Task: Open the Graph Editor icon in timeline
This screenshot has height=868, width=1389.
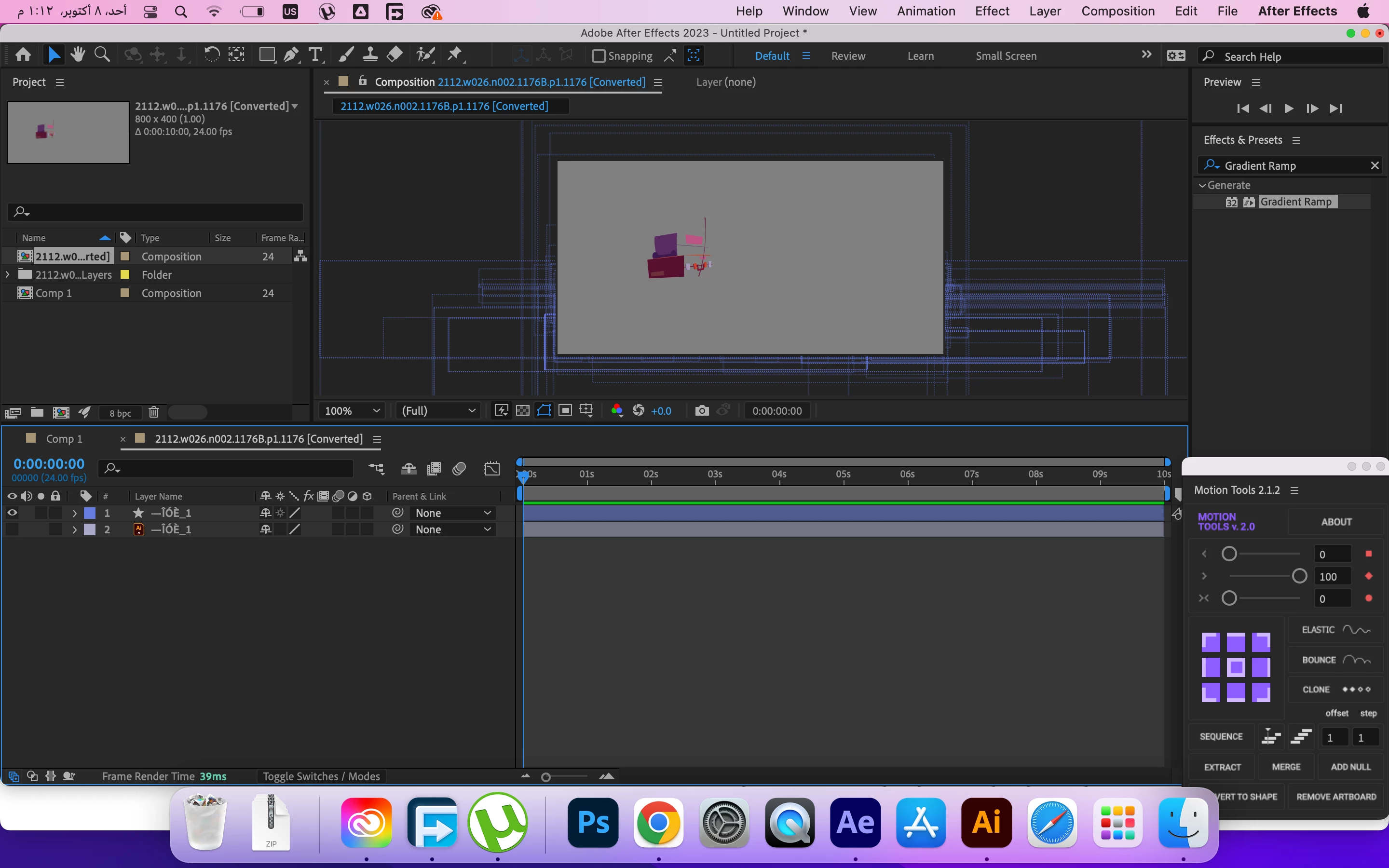Action: (492, 469)
